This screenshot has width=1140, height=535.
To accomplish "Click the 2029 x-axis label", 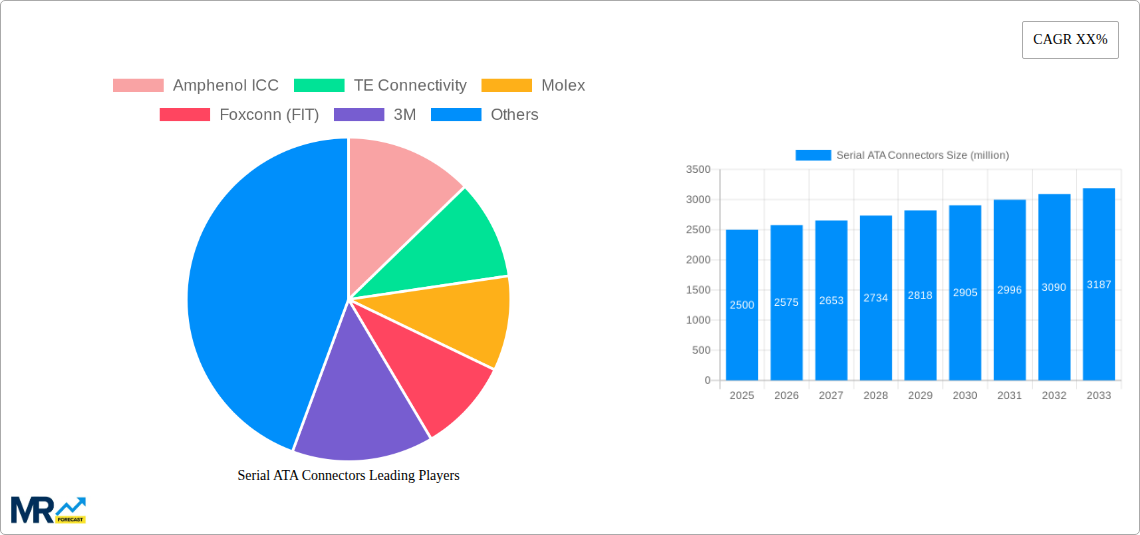I will tap(920, 395).
